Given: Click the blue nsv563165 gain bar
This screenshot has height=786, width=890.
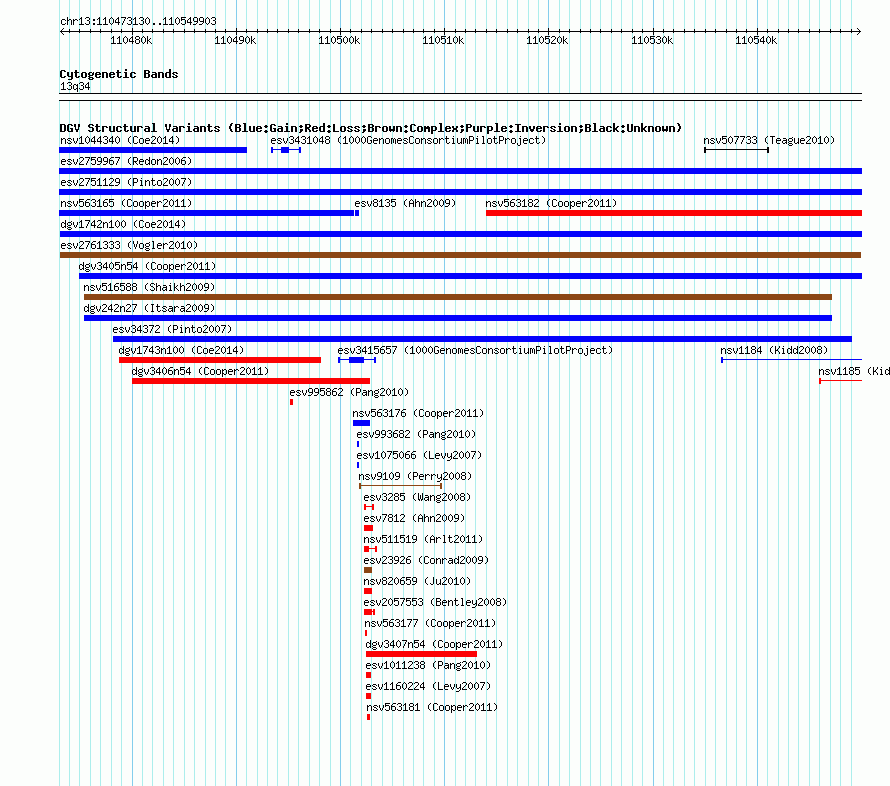Looking at the screenshot, I should [x=207, y=213].
